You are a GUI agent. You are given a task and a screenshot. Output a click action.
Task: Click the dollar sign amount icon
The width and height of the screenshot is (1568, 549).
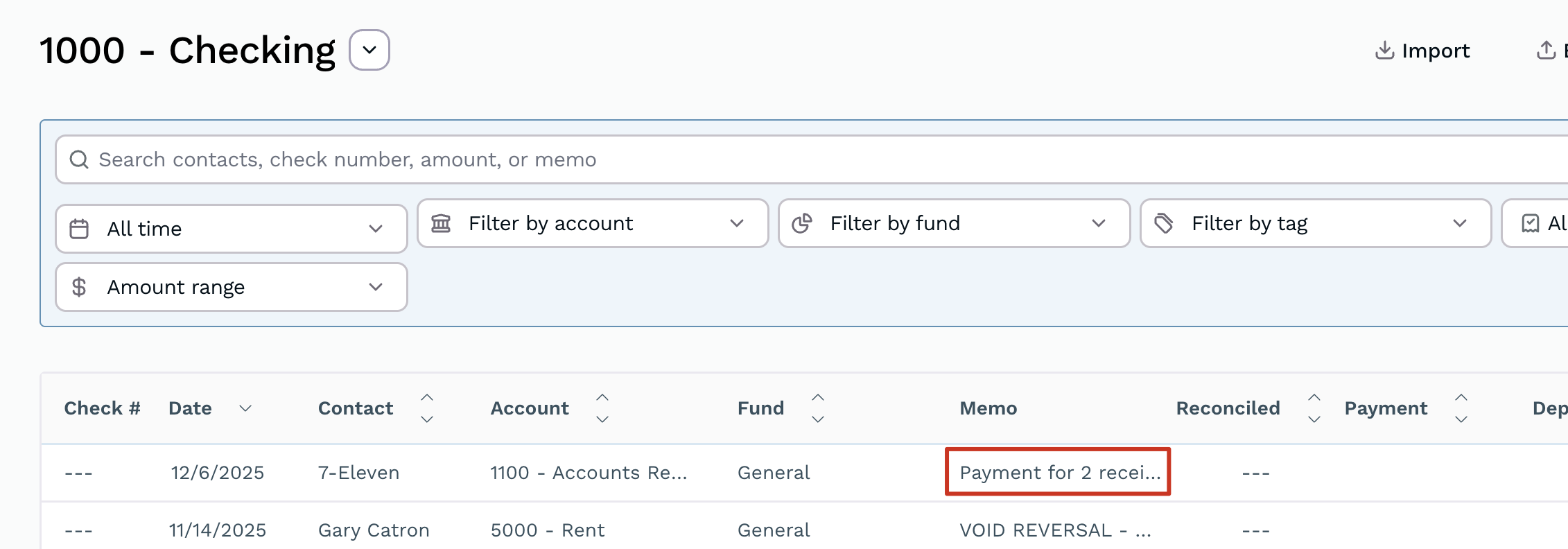pyautogui.click(x=79, y=287)
